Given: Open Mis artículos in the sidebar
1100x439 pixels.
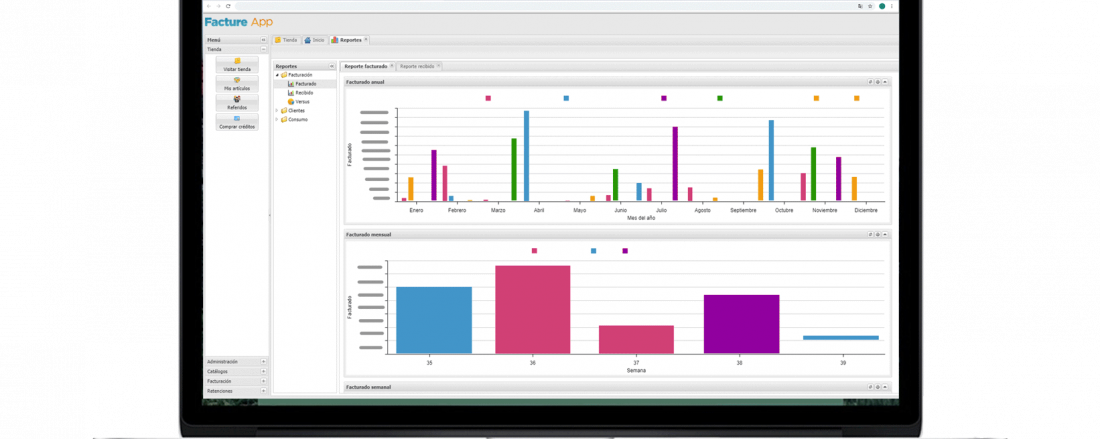Looking at the screenshot, I should coord(237,84).
